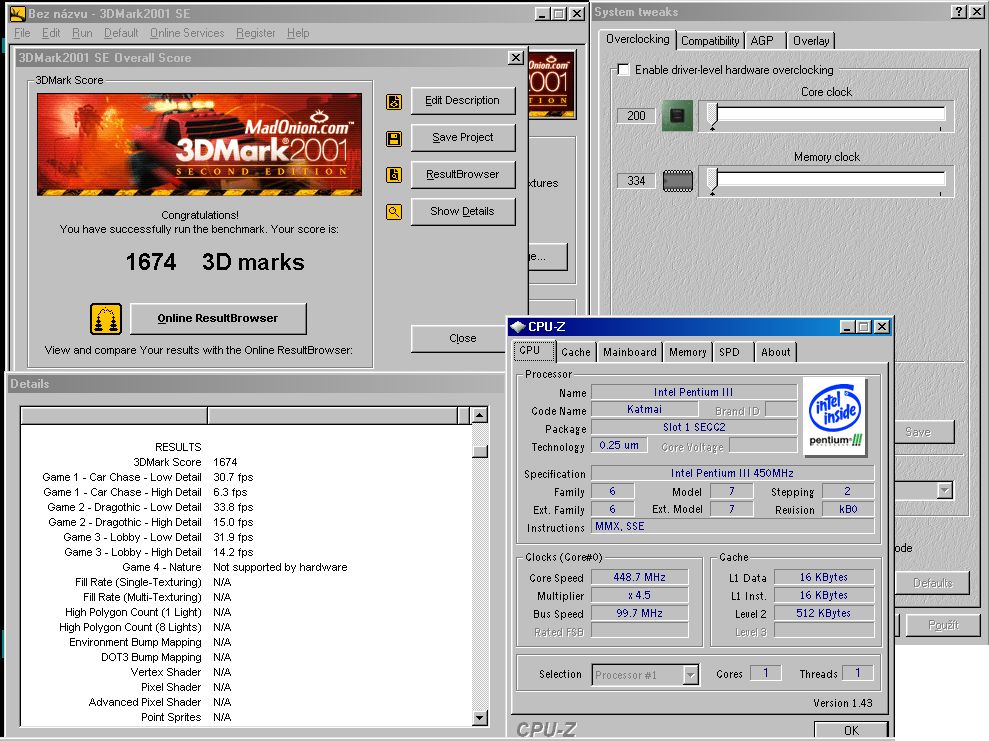Click the Close button in Overall Score dialog
Screen dimensions: 989x741
[x=459, y=339]
